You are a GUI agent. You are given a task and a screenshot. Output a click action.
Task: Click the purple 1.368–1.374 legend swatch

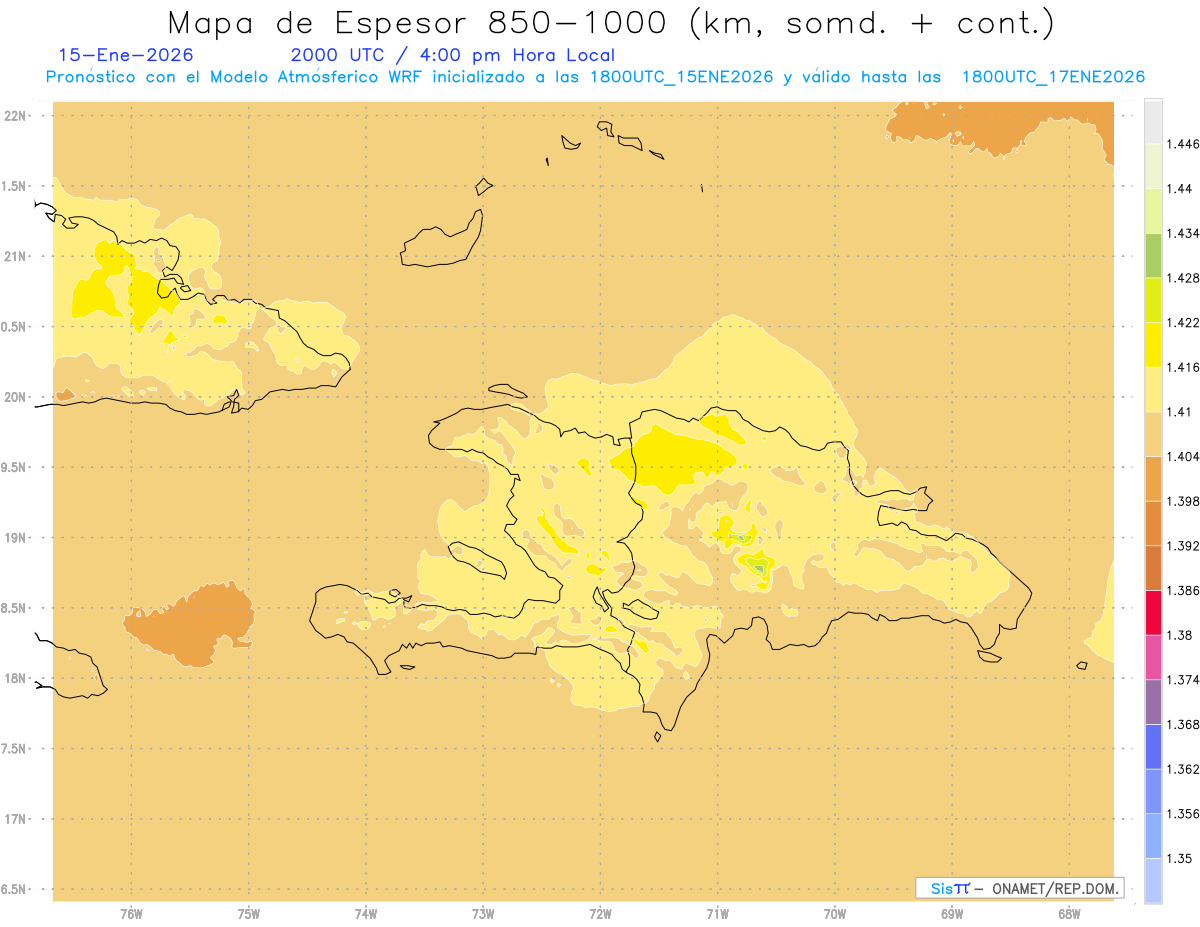coord(1153,702)
